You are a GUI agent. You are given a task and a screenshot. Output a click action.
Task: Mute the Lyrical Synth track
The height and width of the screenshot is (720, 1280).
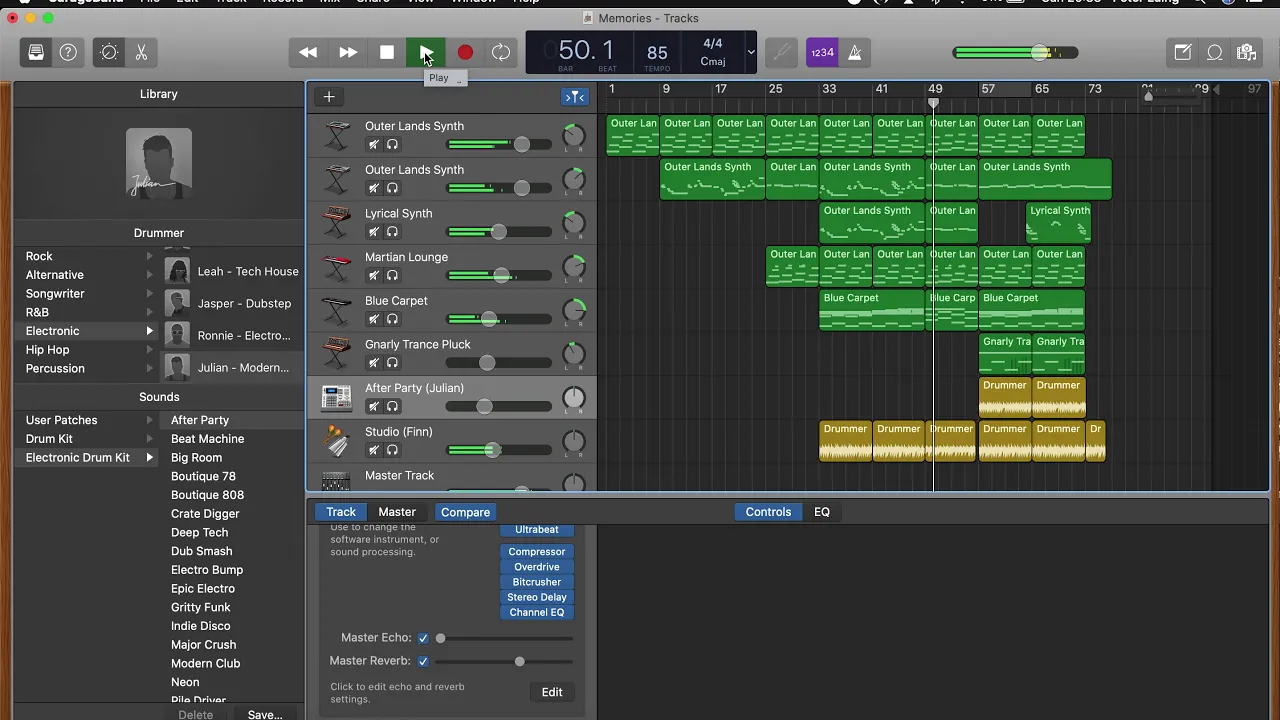[374, 232]
